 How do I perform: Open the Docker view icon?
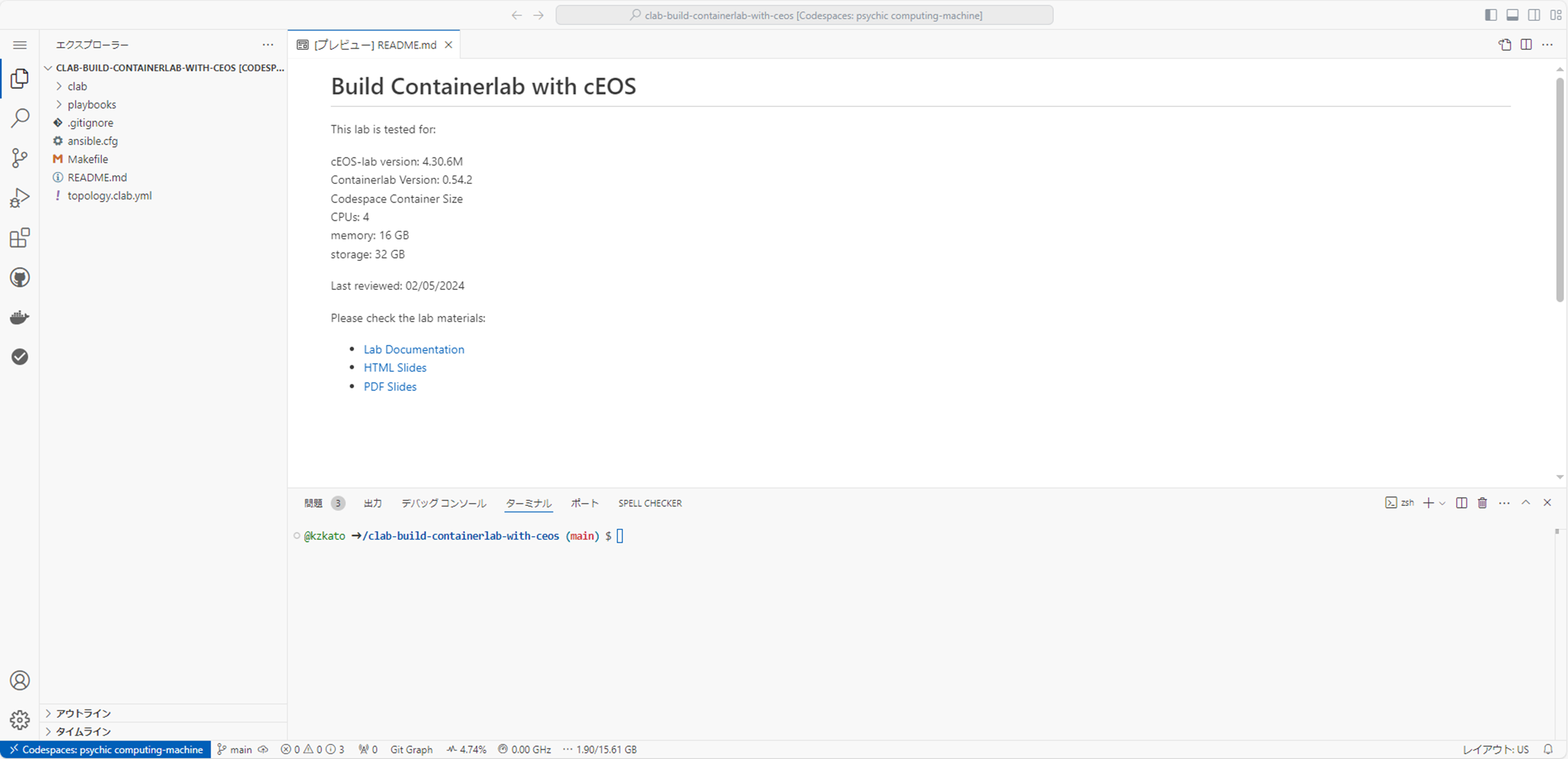19,318
